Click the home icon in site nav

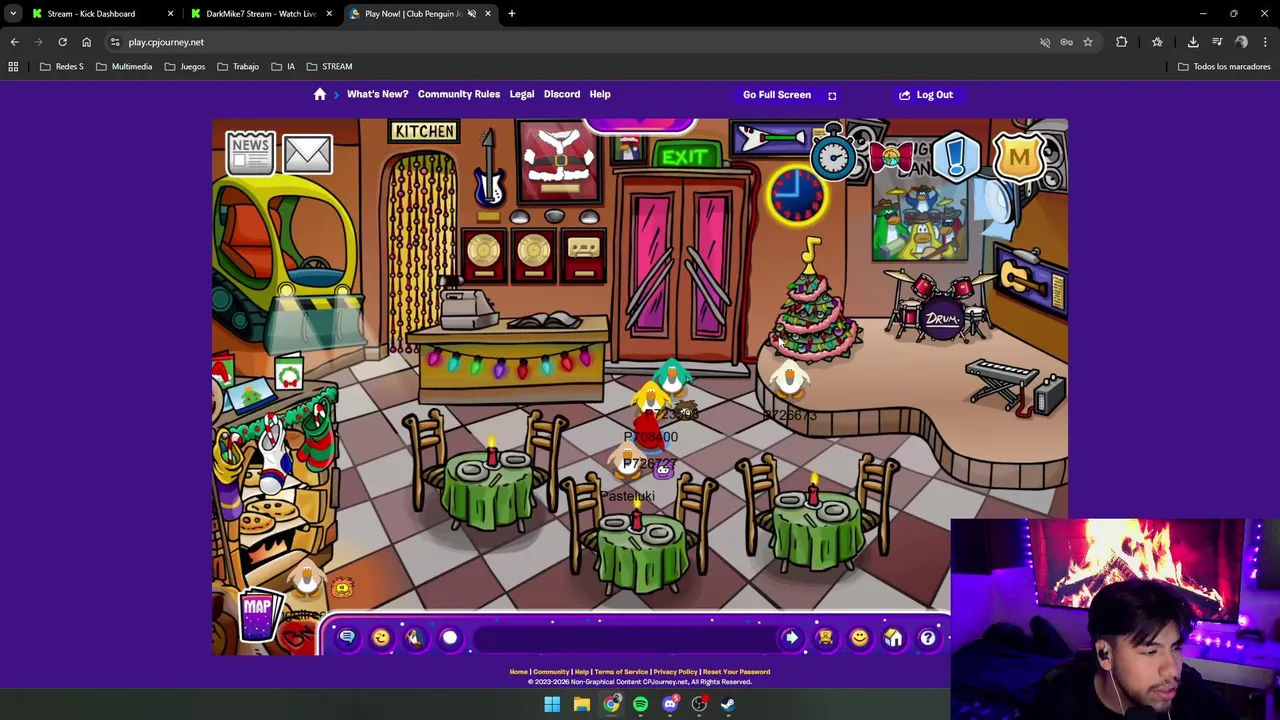(320, 94)
